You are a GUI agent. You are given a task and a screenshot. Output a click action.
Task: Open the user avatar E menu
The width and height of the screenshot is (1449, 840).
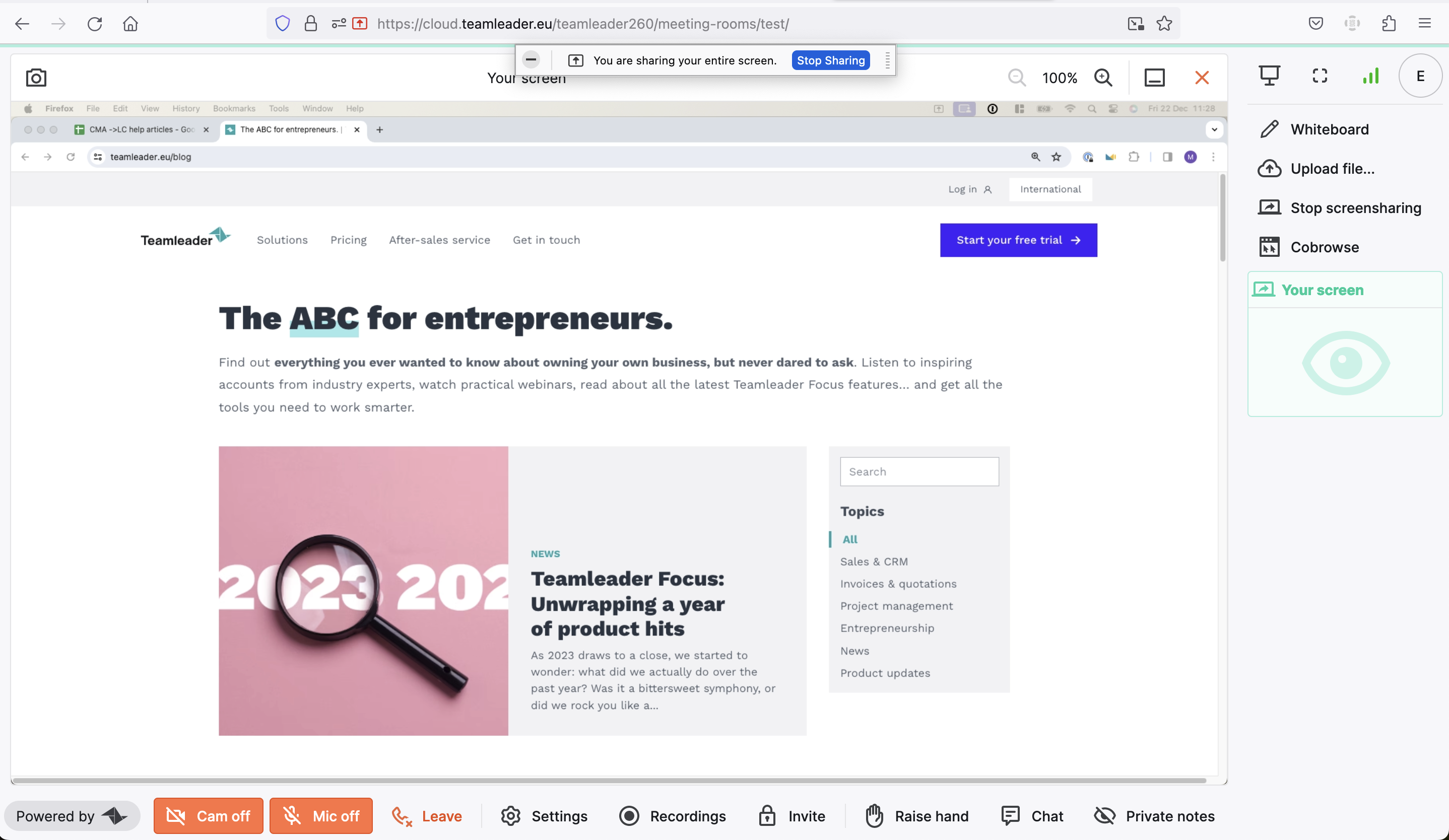(1420, 76)
